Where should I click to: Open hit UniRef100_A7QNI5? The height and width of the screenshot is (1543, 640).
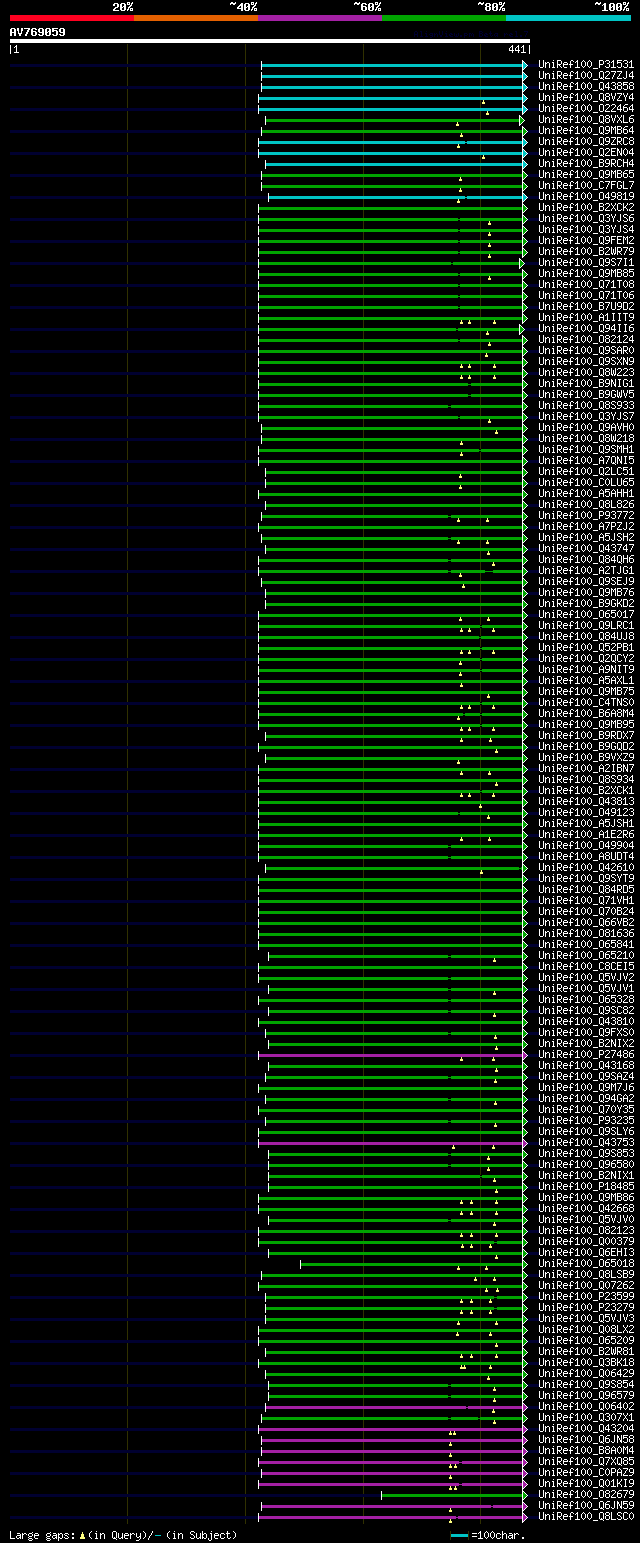[x=586, y=460]
